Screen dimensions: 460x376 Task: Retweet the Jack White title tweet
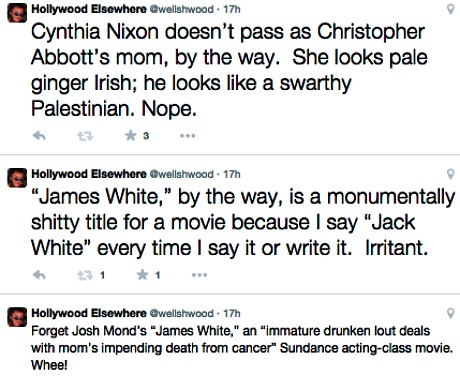(x=85, y=275)
